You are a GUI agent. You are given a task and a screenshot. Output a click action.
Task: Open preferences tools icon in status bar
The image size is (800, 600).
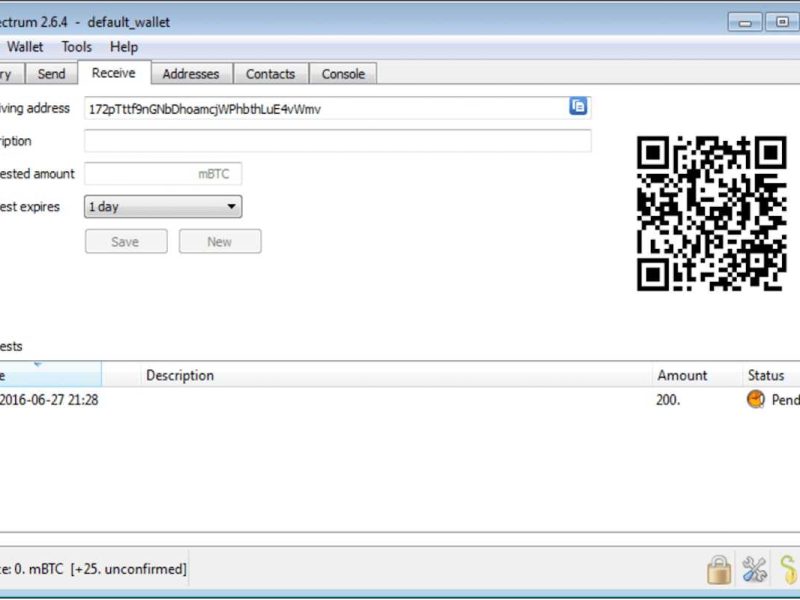click(x=755, y=569)
